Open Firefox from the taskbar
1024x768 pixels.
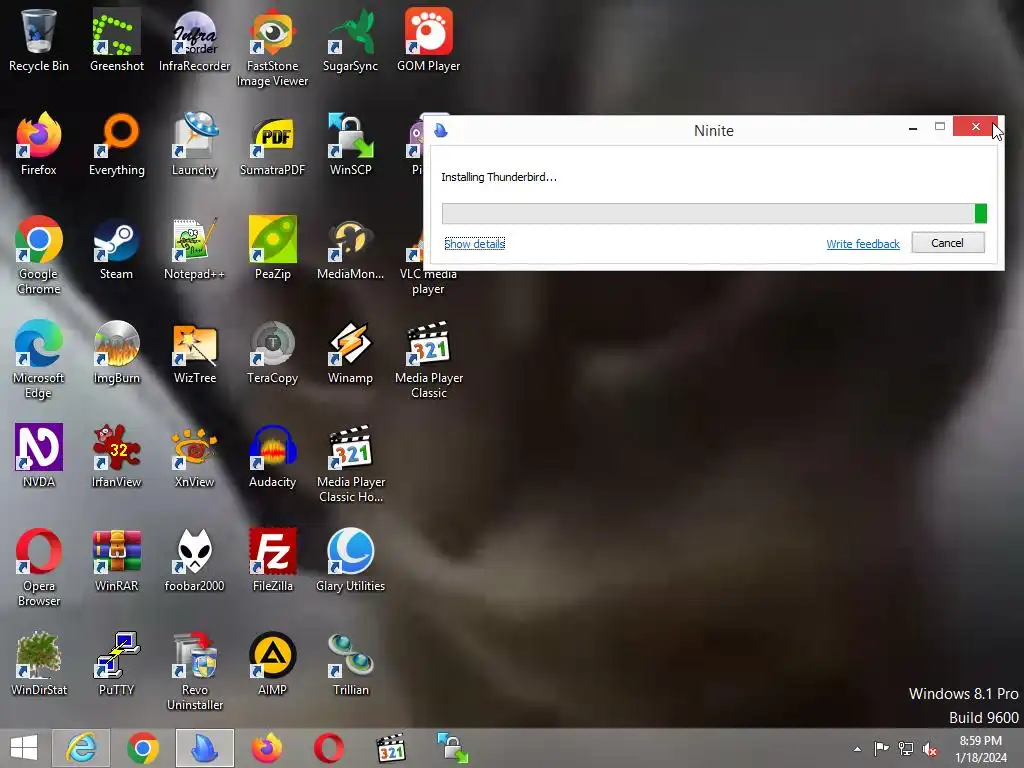click(x=267, y=748)
